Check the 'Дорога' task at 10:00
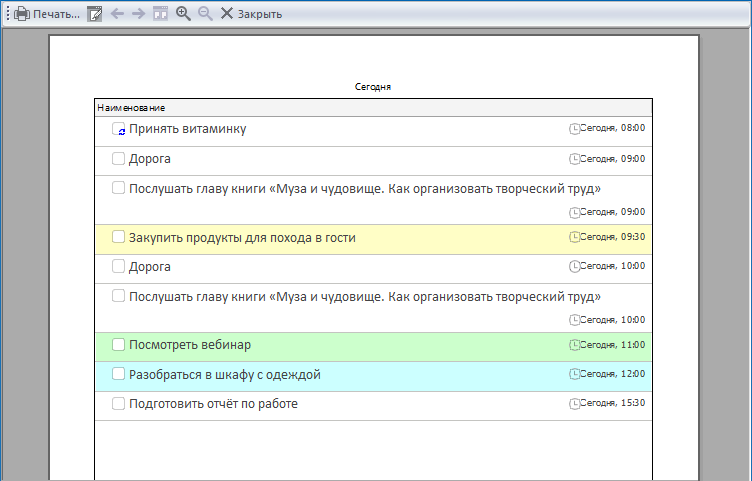The image size is (752, 481). click(118, 266)
